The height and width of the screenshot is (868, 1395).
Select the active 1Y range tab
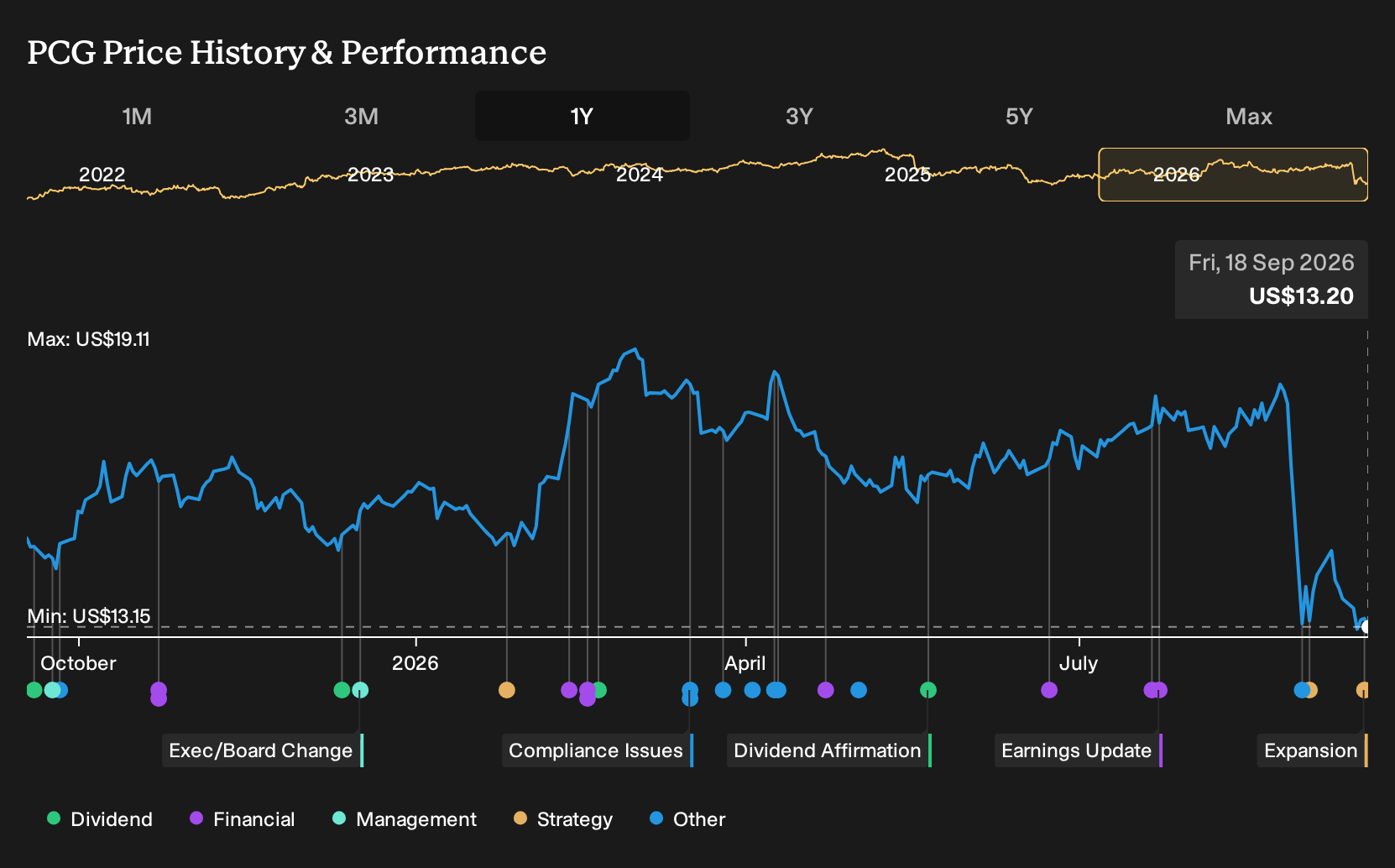(x=583, y=116)
